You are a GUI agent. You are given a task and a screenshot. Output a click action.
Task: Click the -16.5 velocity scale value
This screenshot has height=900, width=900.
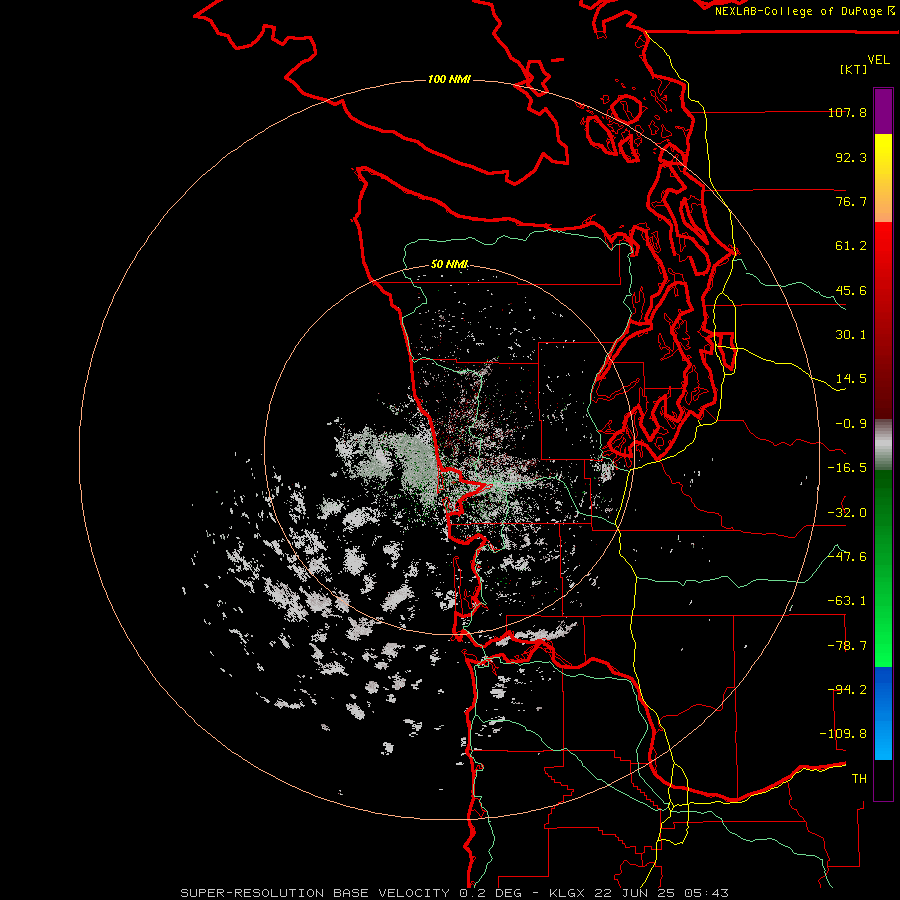point(847,468)
